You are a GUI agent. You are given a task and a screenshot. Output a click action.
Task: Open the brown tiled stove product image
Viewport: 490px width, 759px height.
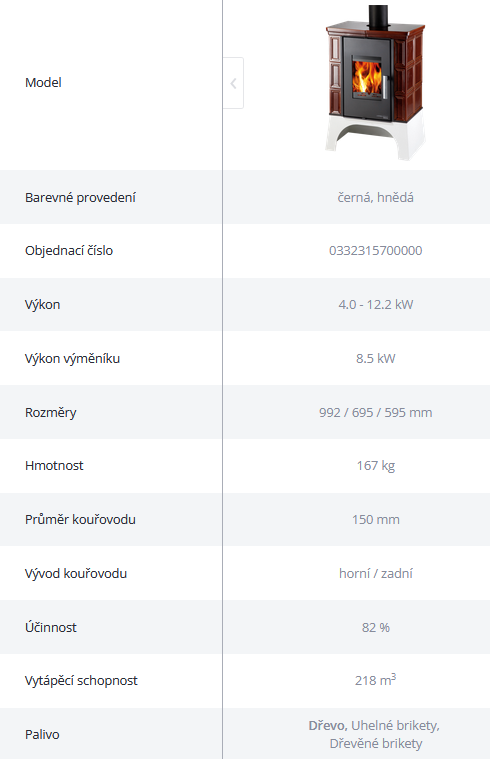[x=375, y=83]
